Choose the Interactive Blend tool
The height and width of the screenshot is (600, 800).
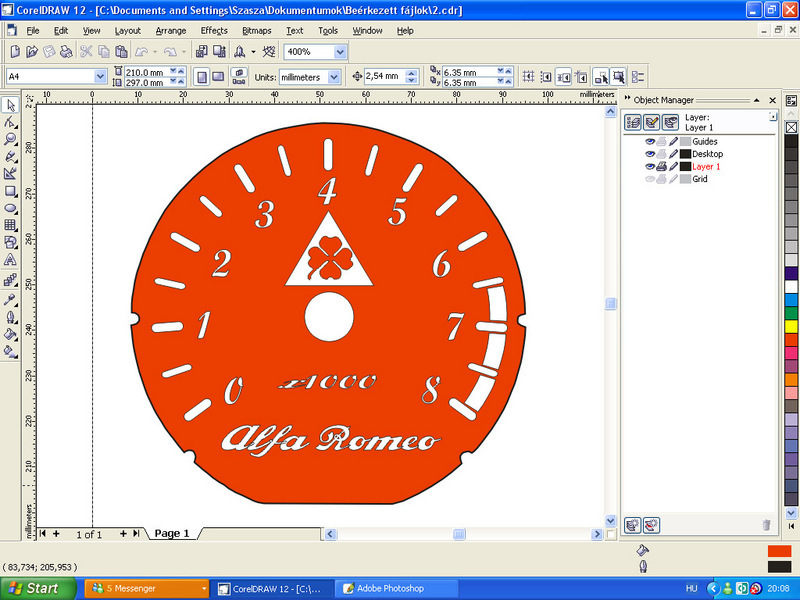point(10,280)
